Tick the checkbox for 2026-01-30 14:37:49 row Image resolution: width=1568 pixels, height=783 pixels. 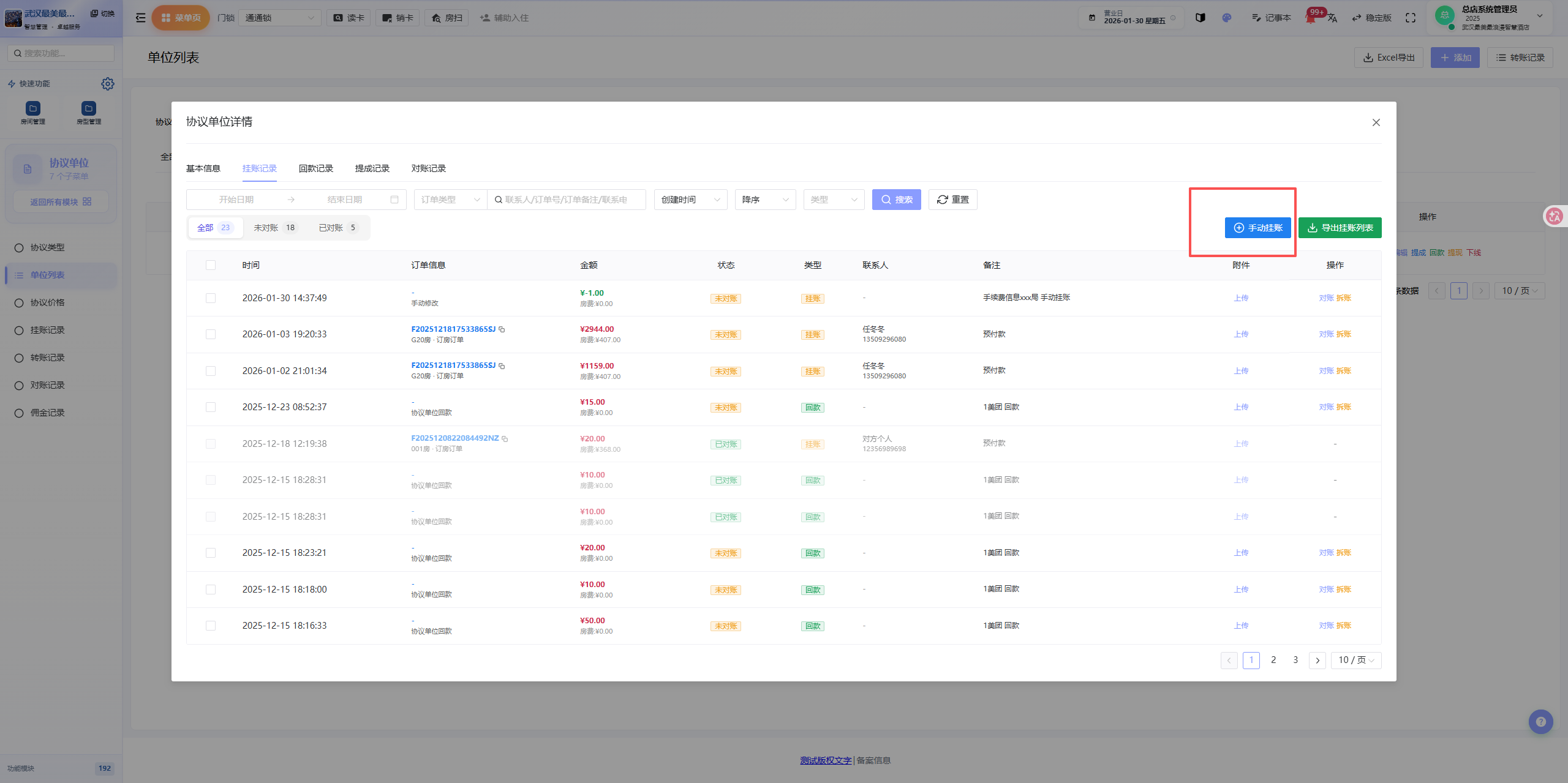pyautogui.click(x=211, y=298)
